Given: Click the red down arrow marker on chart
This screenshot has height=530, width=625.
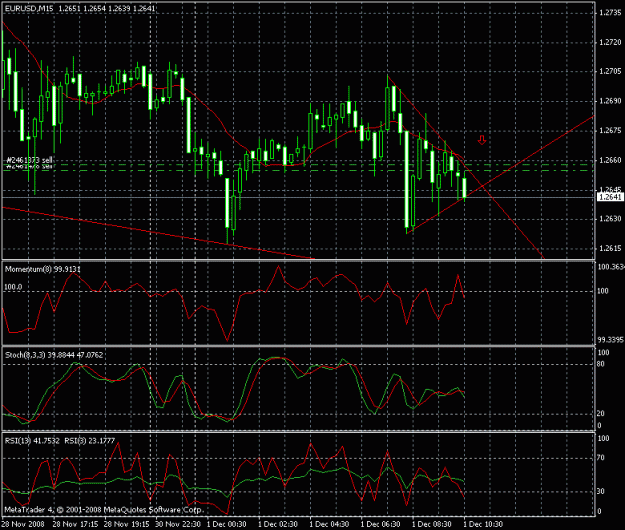Looking at the screenshot, I should [482, 140].
